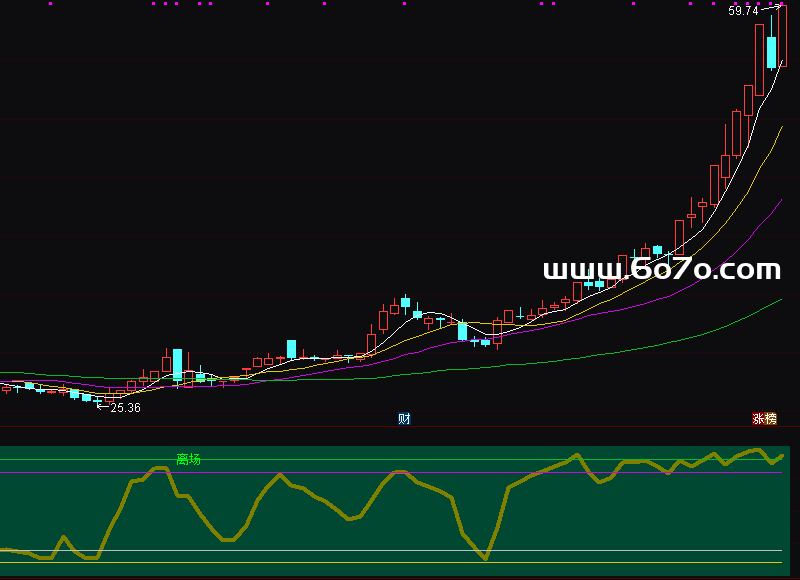
Task: Click the white horizontal line in indicator panel
Action: 400,551
